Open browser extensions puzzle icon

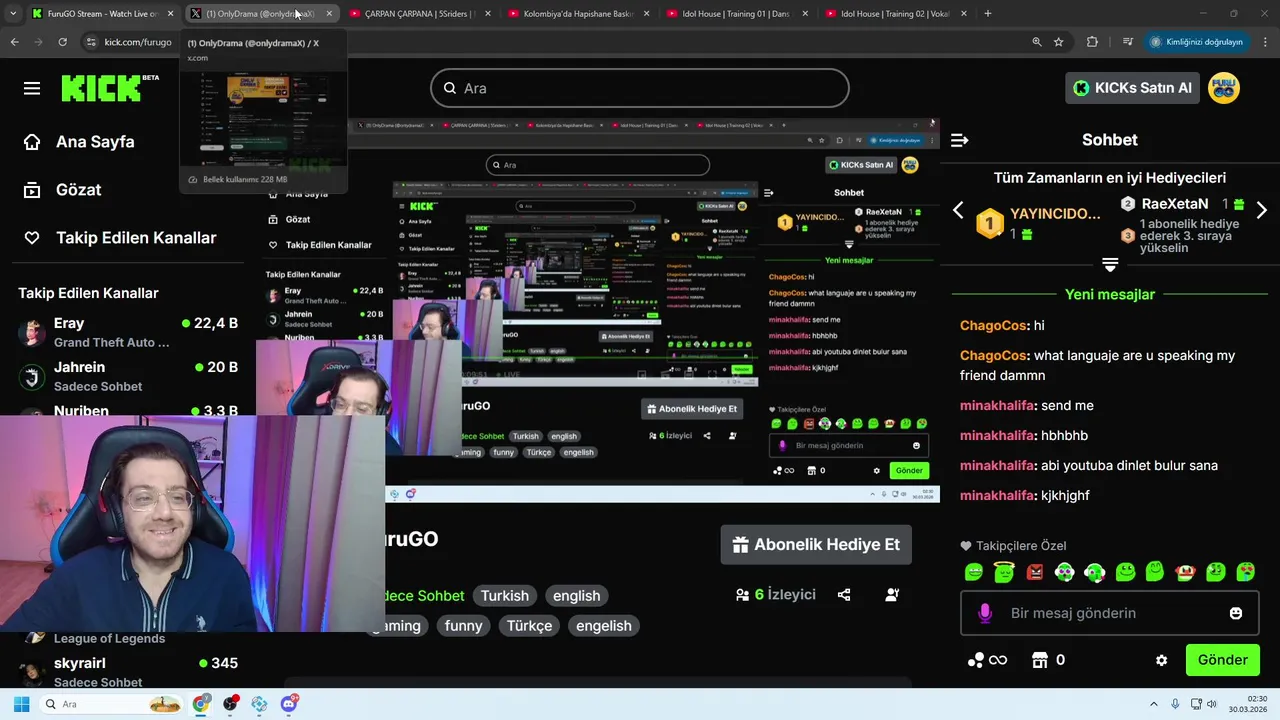tap(1092, 42)
